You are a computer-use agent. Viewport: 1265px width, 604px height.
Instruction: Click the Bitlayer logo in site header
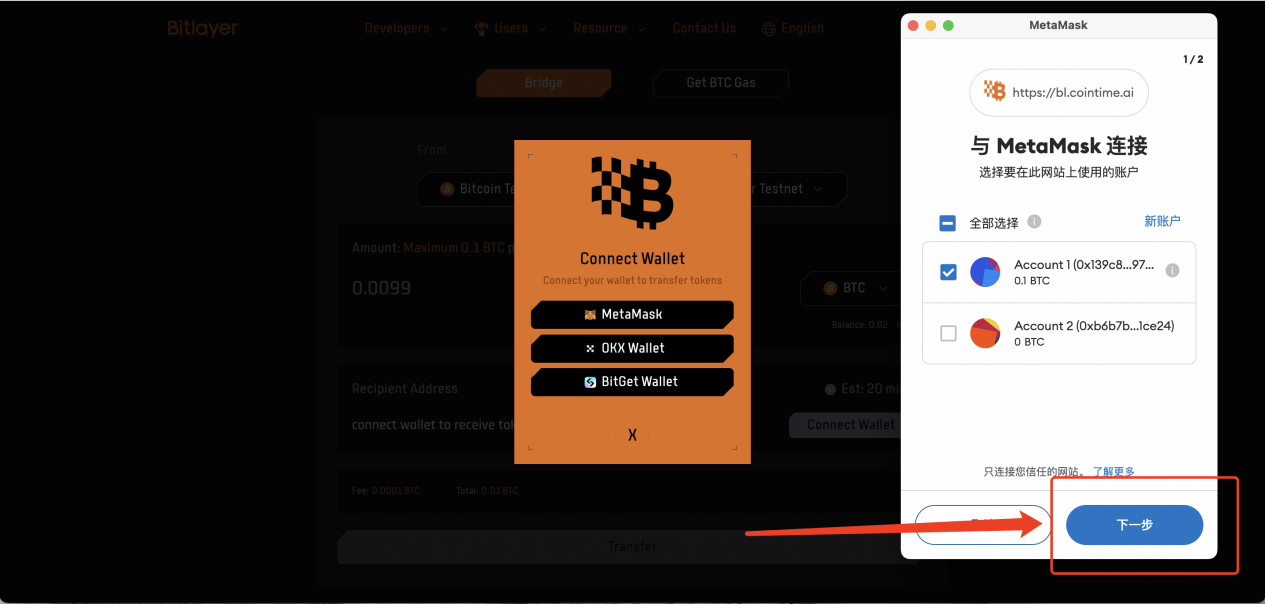(x=203, y=28)
